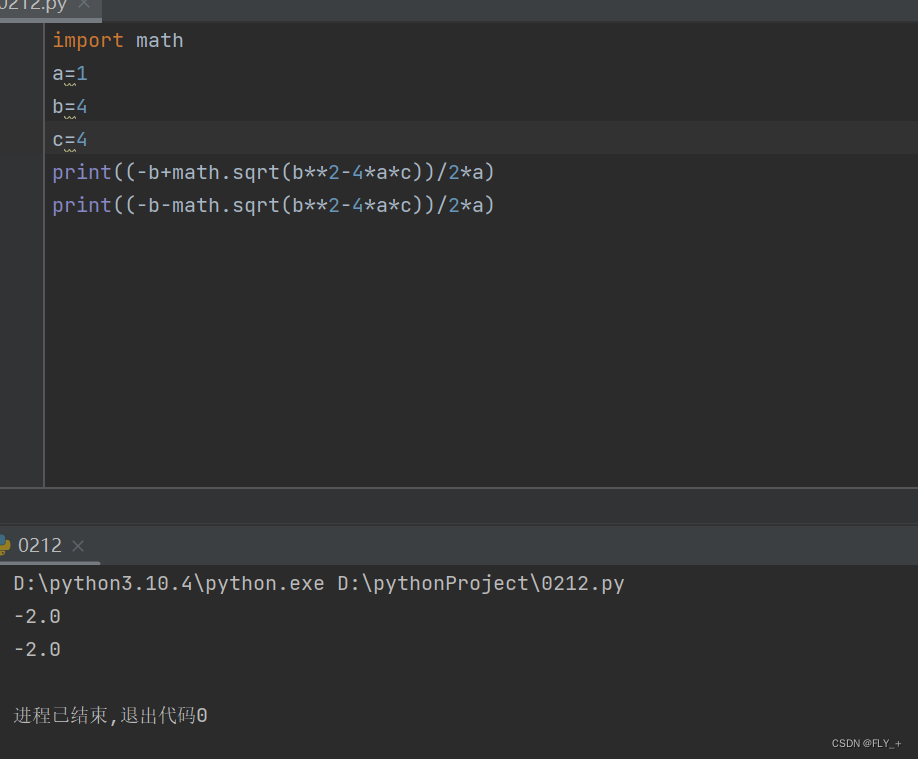This screenshot has width=918, height=759.
Task: Switch to the 0212 run tool window tab
Action: coord(38,545)
